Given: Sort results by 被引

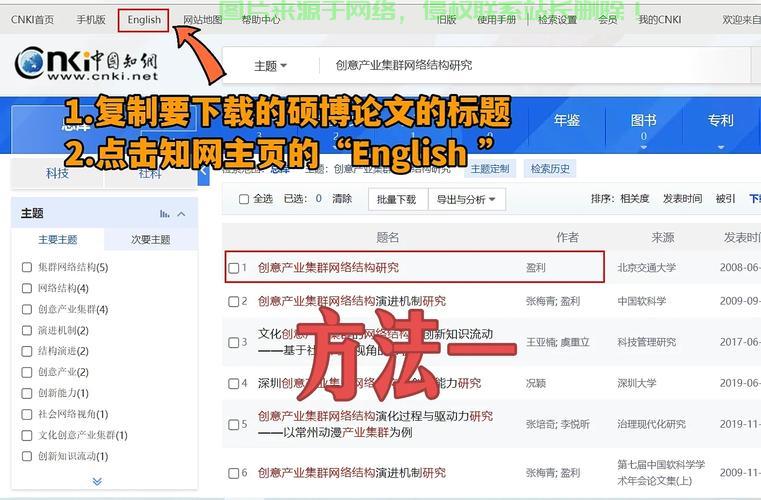Looking at the screenshot, I should [x=725, y=199].
